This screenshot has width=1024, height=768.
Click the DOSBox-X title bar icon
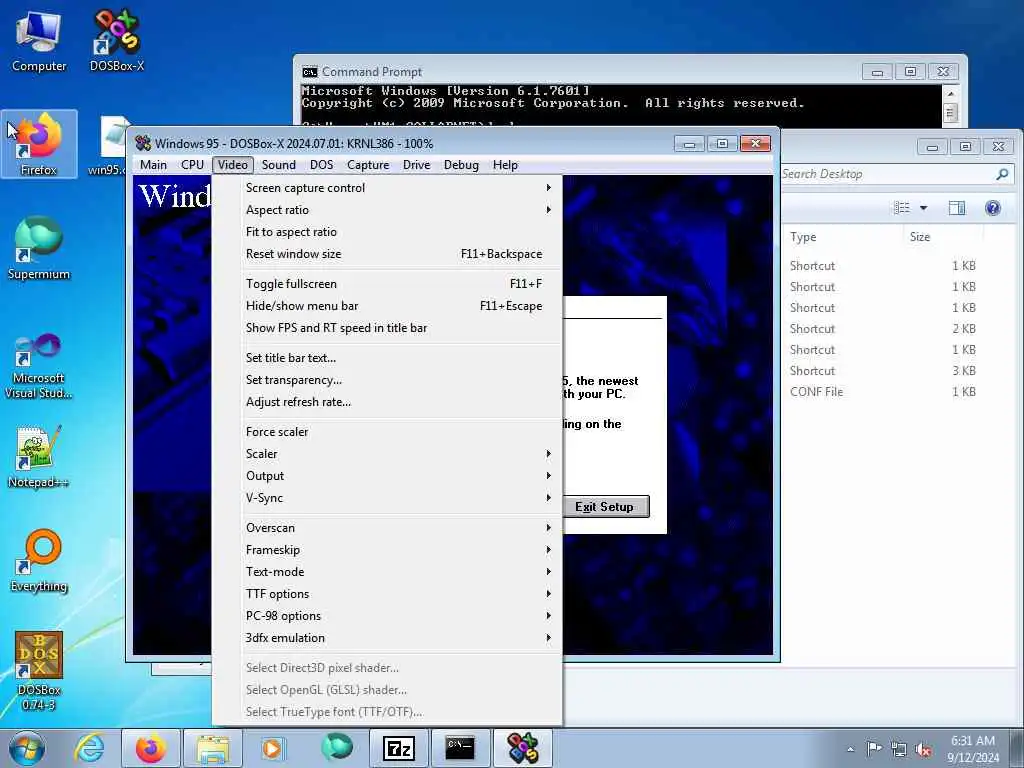143,143
